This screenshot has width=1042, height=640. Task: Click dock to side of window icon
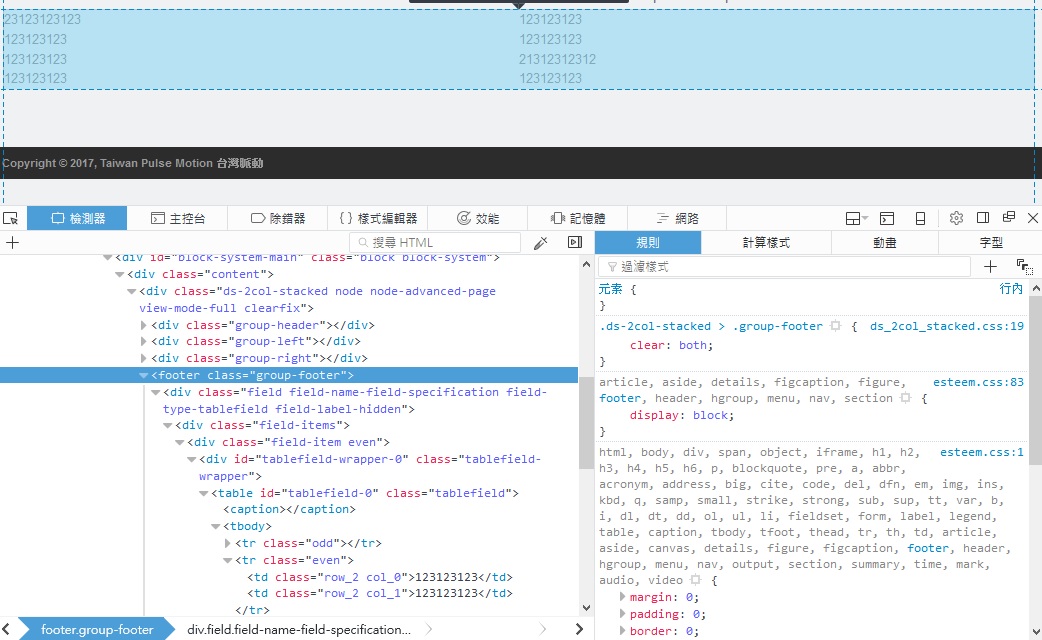pyautogui.click(x=983, y=218)
